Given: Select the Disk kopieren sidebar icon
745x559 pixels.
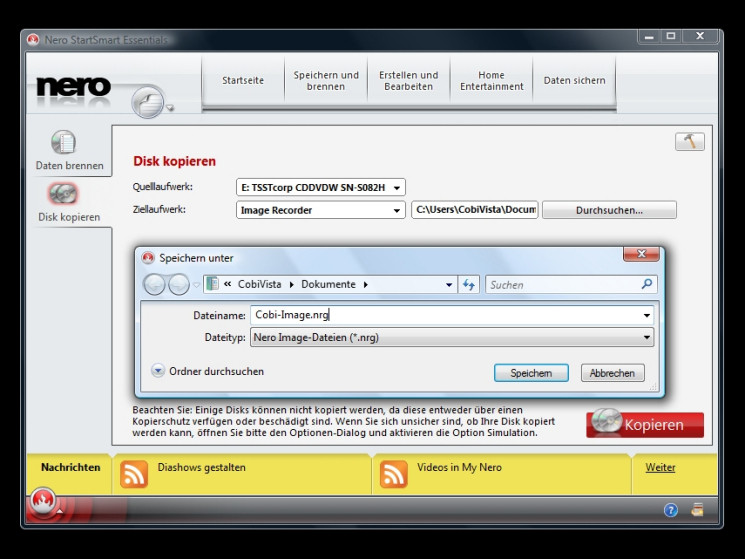Looking at the screenshot, I should pyautogui.click(x=63, y=194).
